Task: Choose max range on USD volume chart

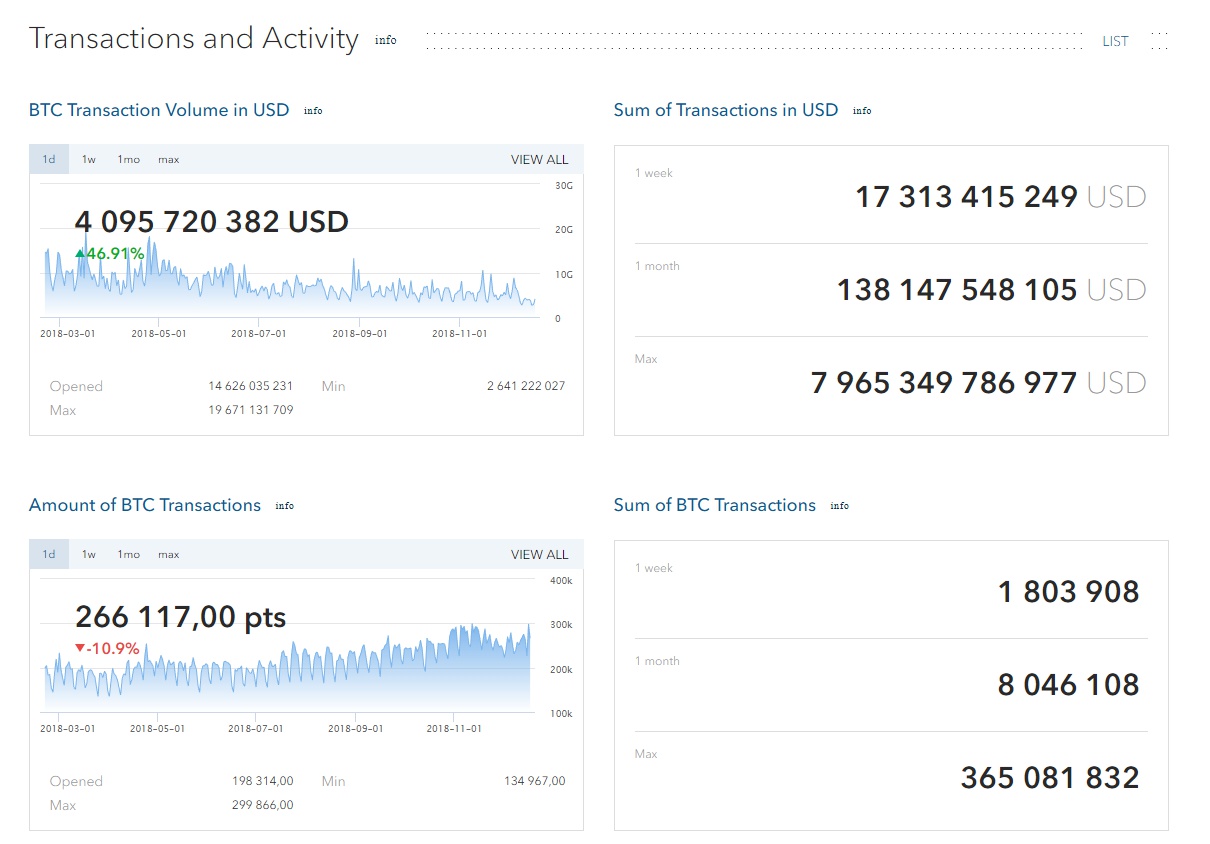Action: point(168,160)
